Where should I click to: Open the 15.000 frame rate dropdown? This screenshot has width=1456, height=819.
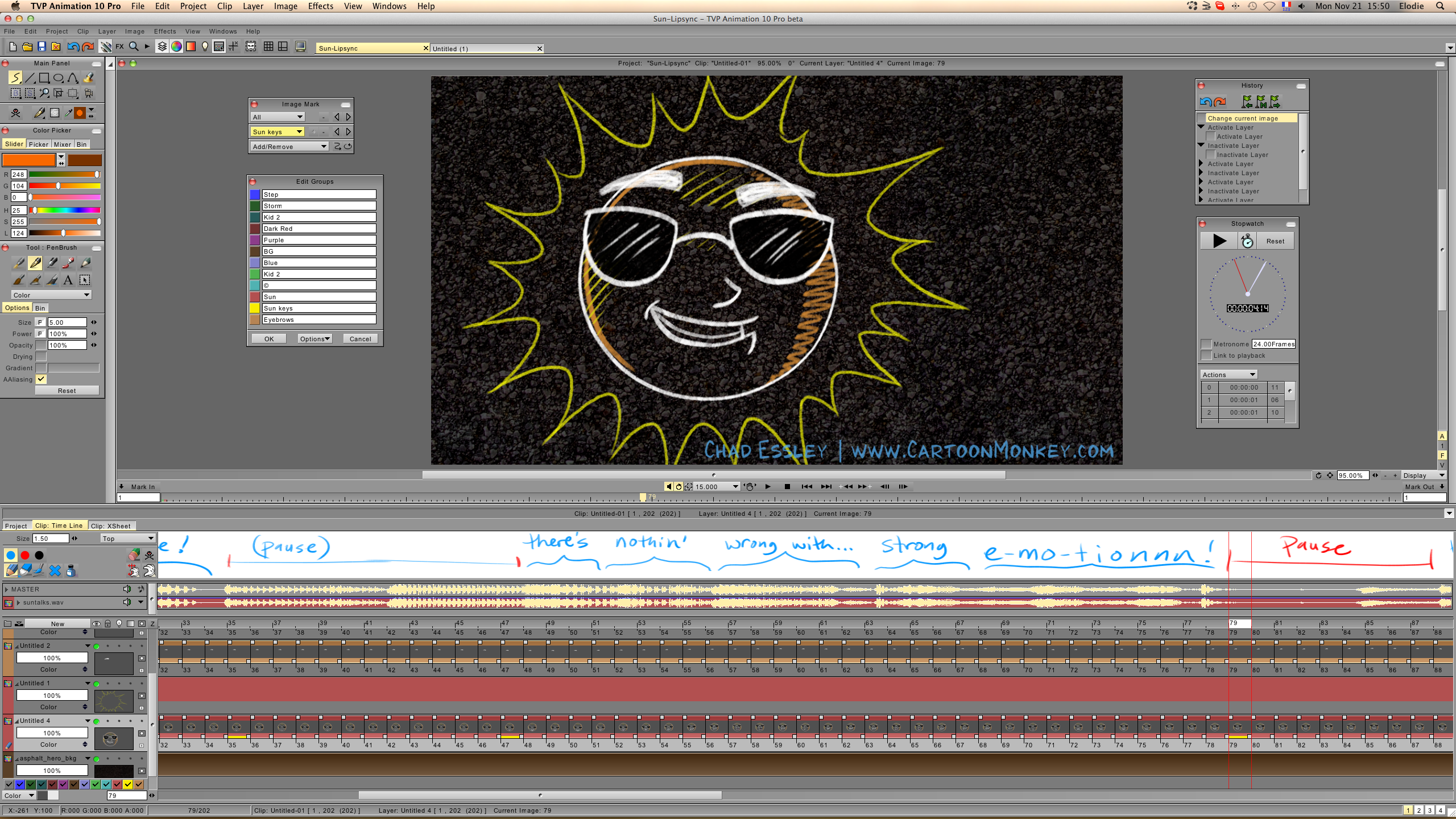point(717,487)
